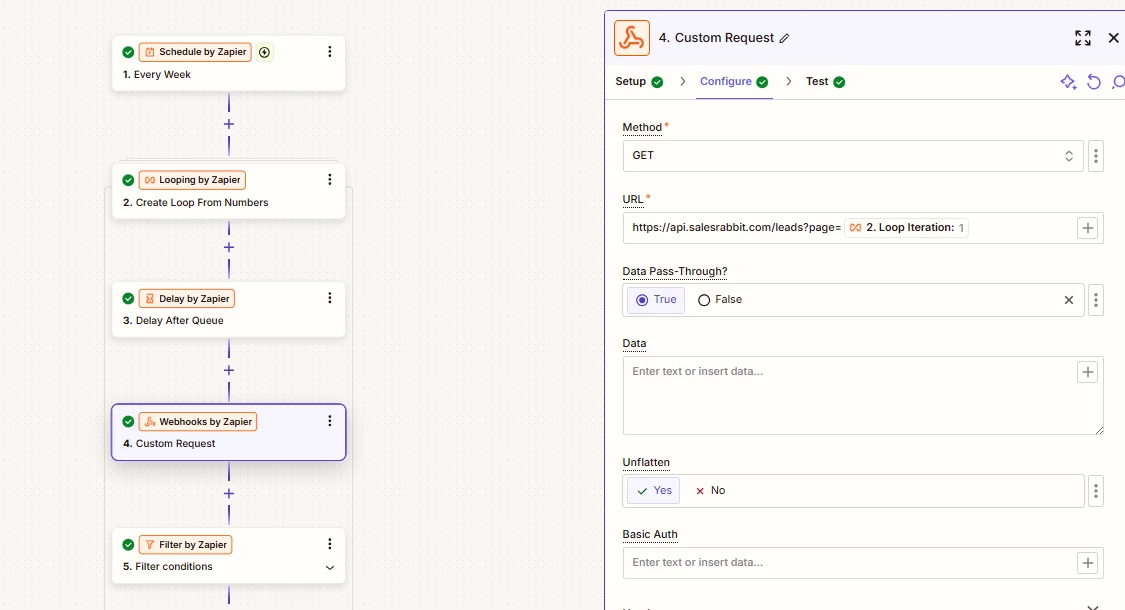The height and width of the screenshot is (610, 1125).
Task: Open options menu next to Unflatten field
Action: click(x=1096, y=491)
